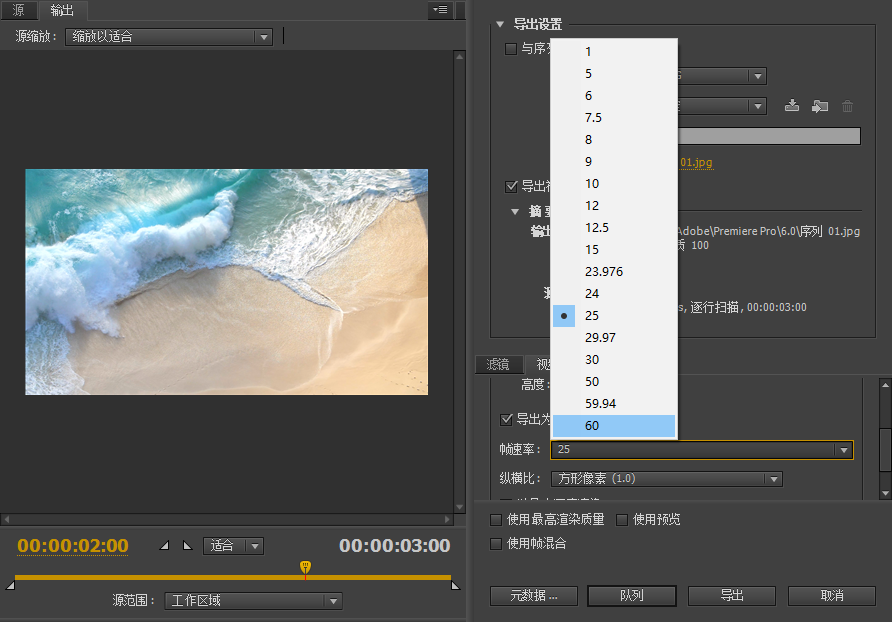Click the 队列 button
Screen dimensions: 892x622
click(631, 596)
